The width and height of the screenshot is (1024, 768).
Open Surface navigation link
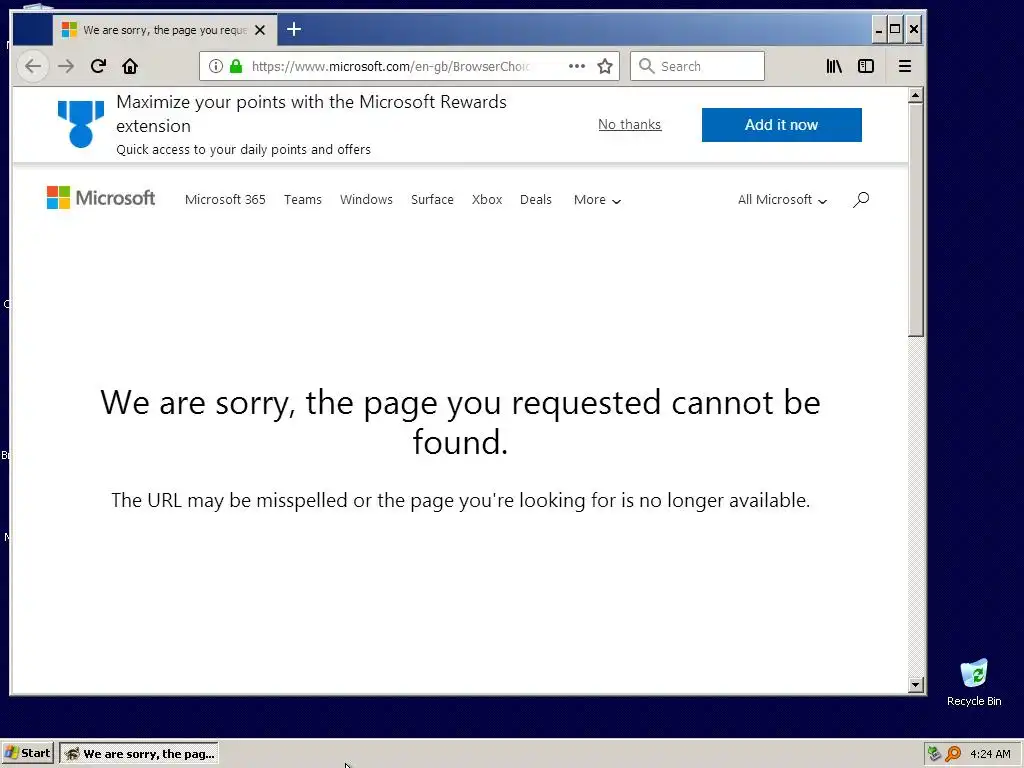pyautogui.click(x=432, y=199)
